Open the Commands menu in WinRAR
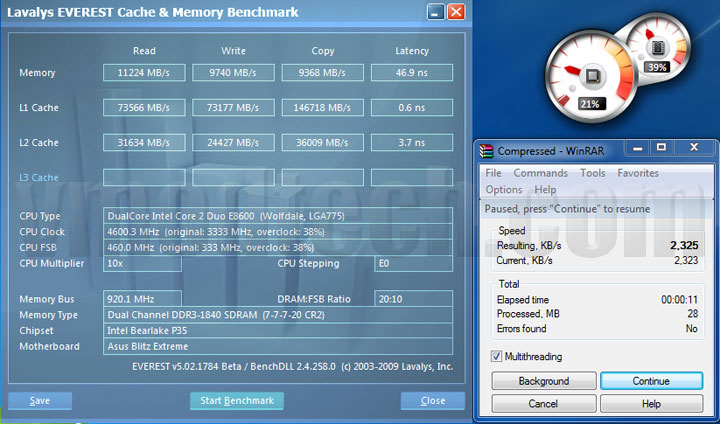Image resolution: width=720 pixels, height=424 pixels. (x=540, y=173)
